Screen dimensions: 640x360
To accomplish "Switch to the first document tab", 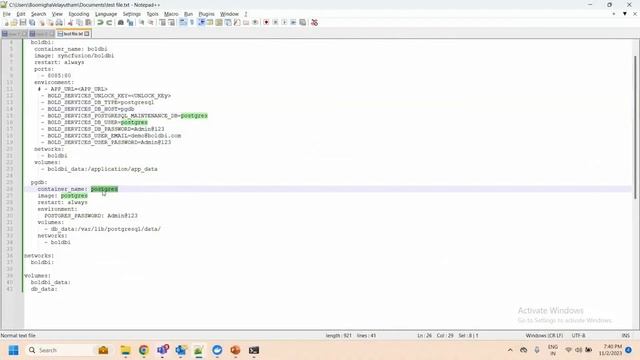I will (14, 34).
